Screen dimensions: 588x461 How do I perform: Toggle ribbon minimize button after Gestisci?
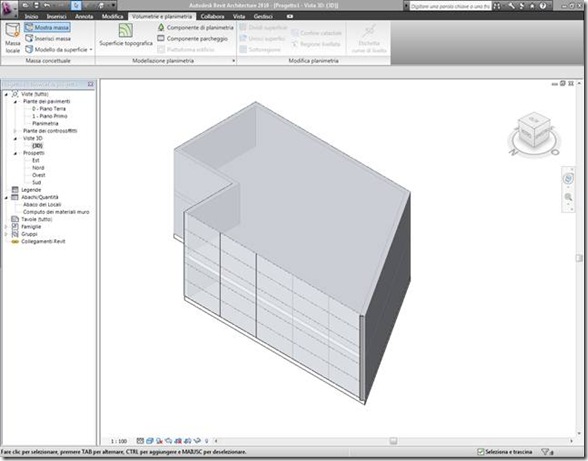tap(290, 17)
